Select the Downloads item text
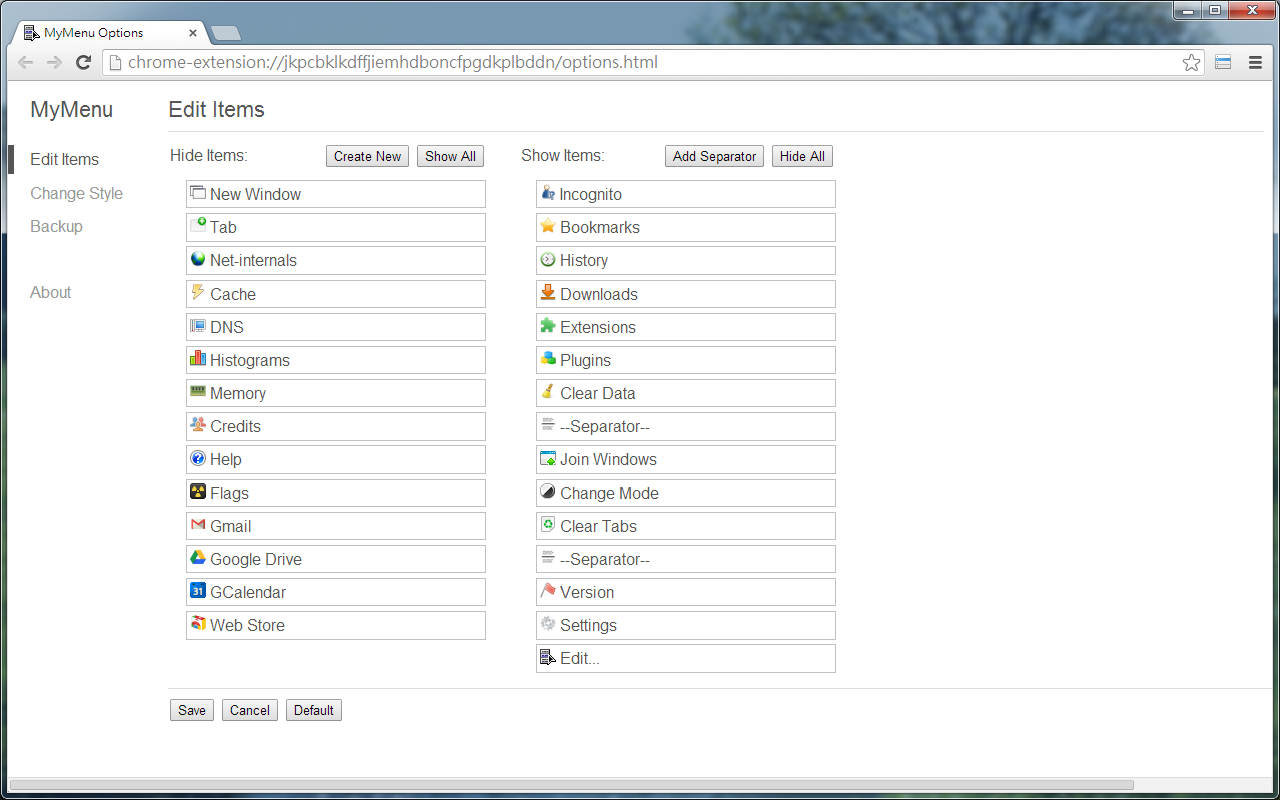 coord(599,294)
